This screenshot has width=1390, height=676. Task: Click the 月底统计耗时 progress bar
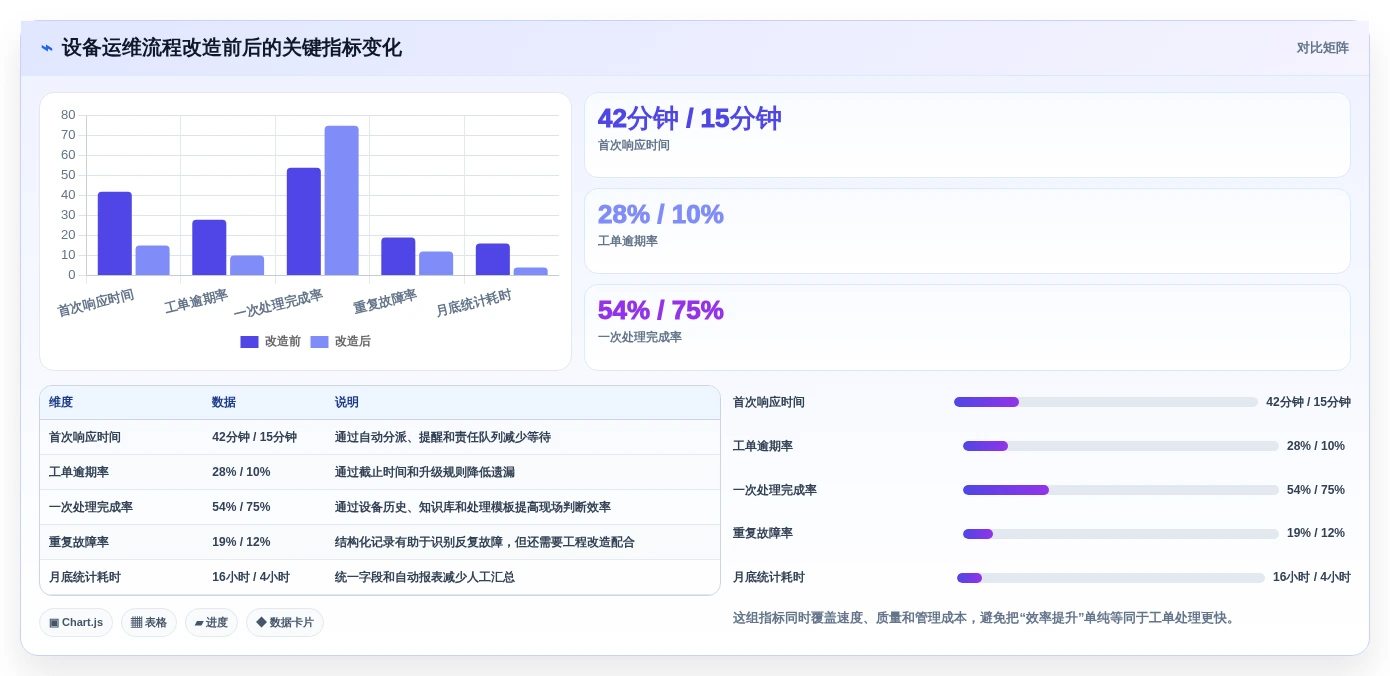pyautogui.click(x=1111, y=578)
